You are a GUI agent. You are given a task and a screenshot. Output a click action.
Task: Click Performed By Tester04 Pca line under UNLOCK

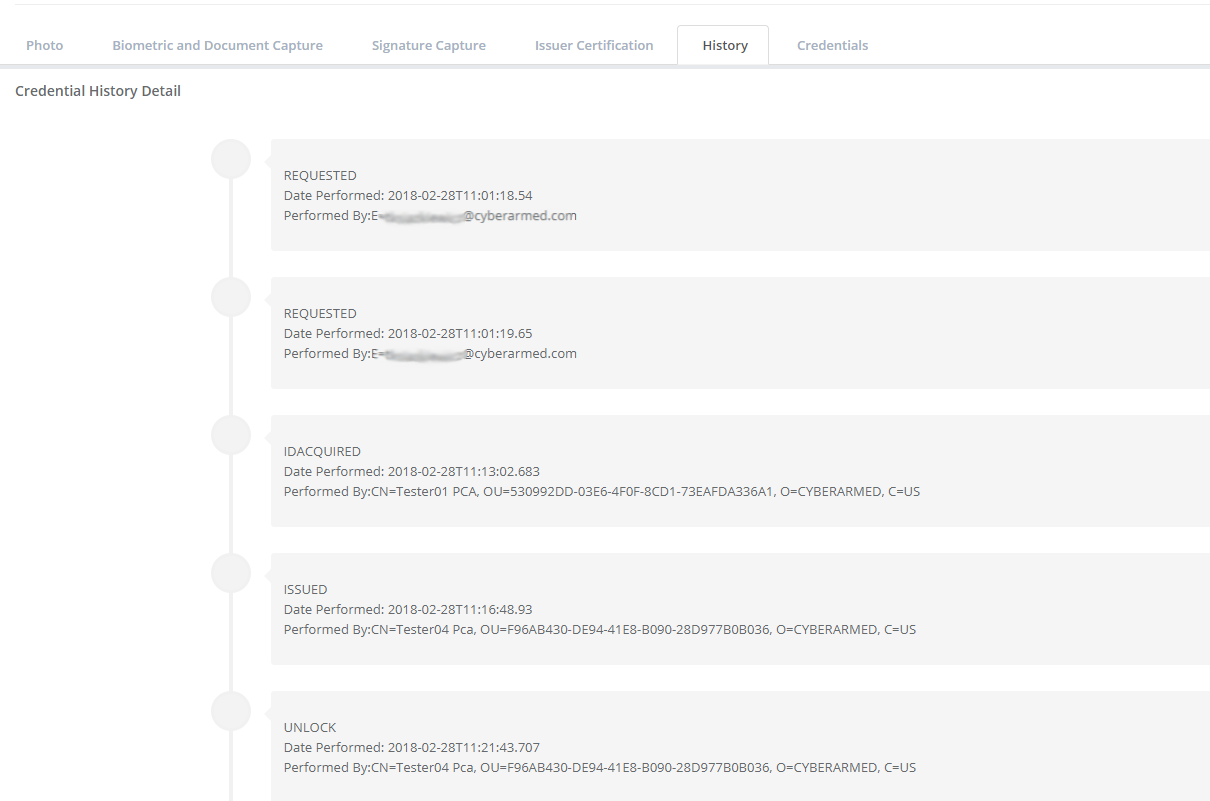point(600,767)
